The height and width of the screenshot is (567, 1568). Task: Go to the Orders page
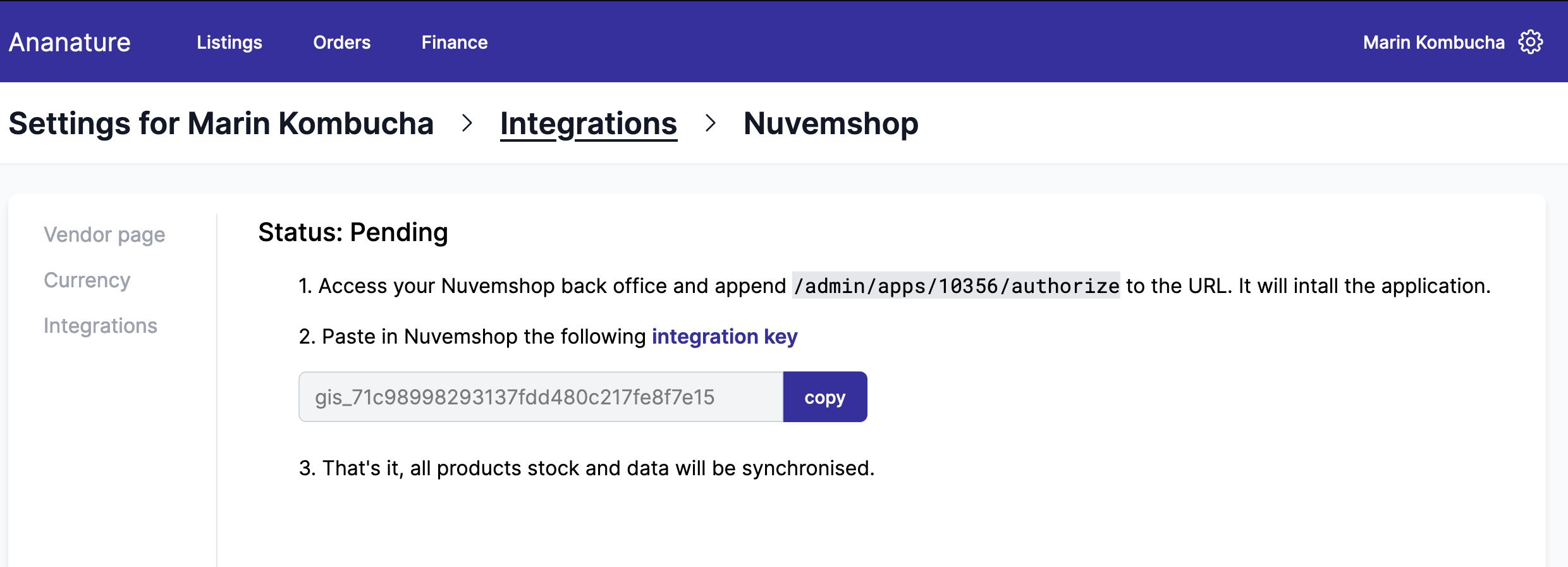(342, 42)
